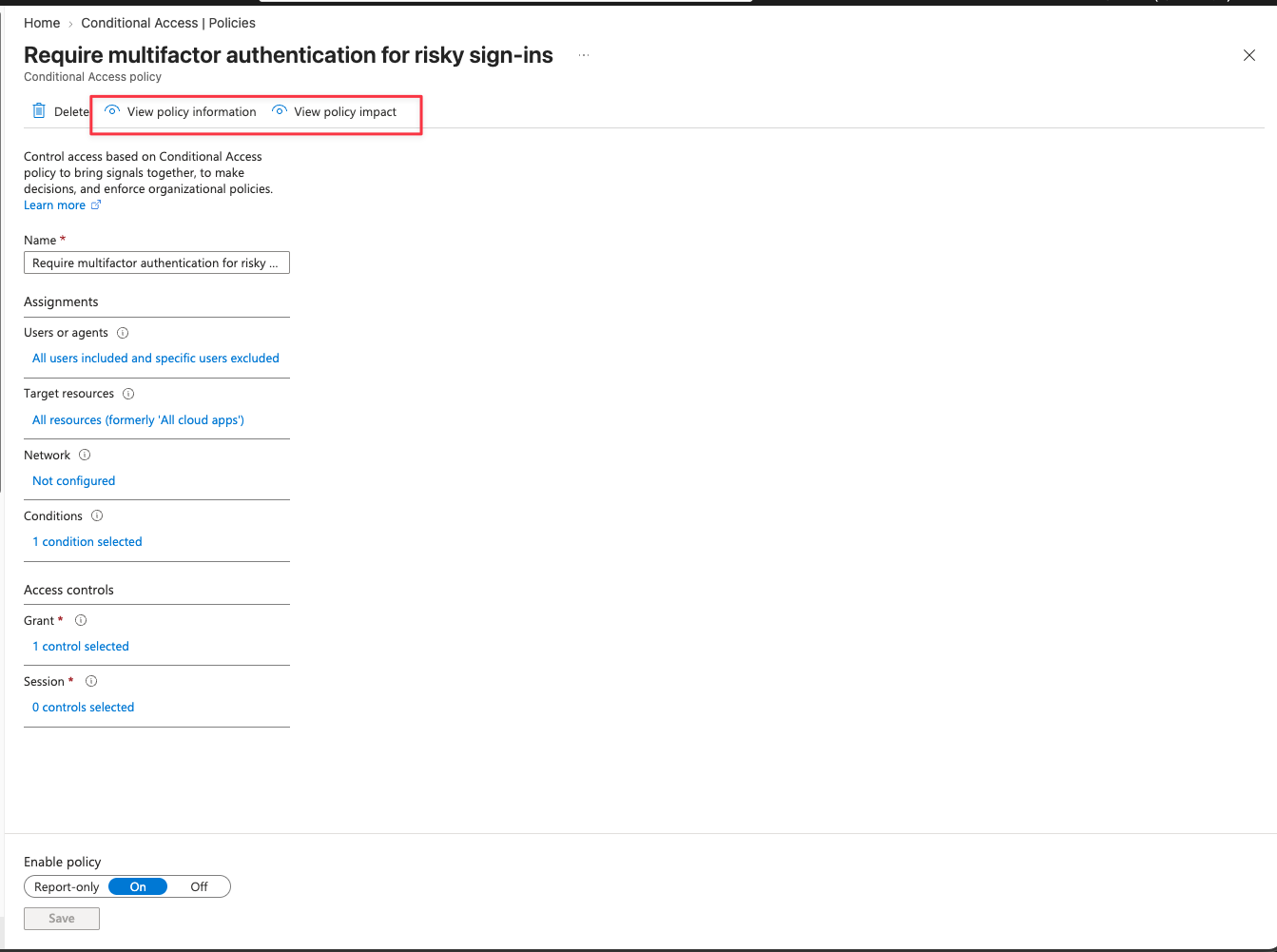Click the policy Name input field
The image size is (1277, 952).
tap(157, 262)
